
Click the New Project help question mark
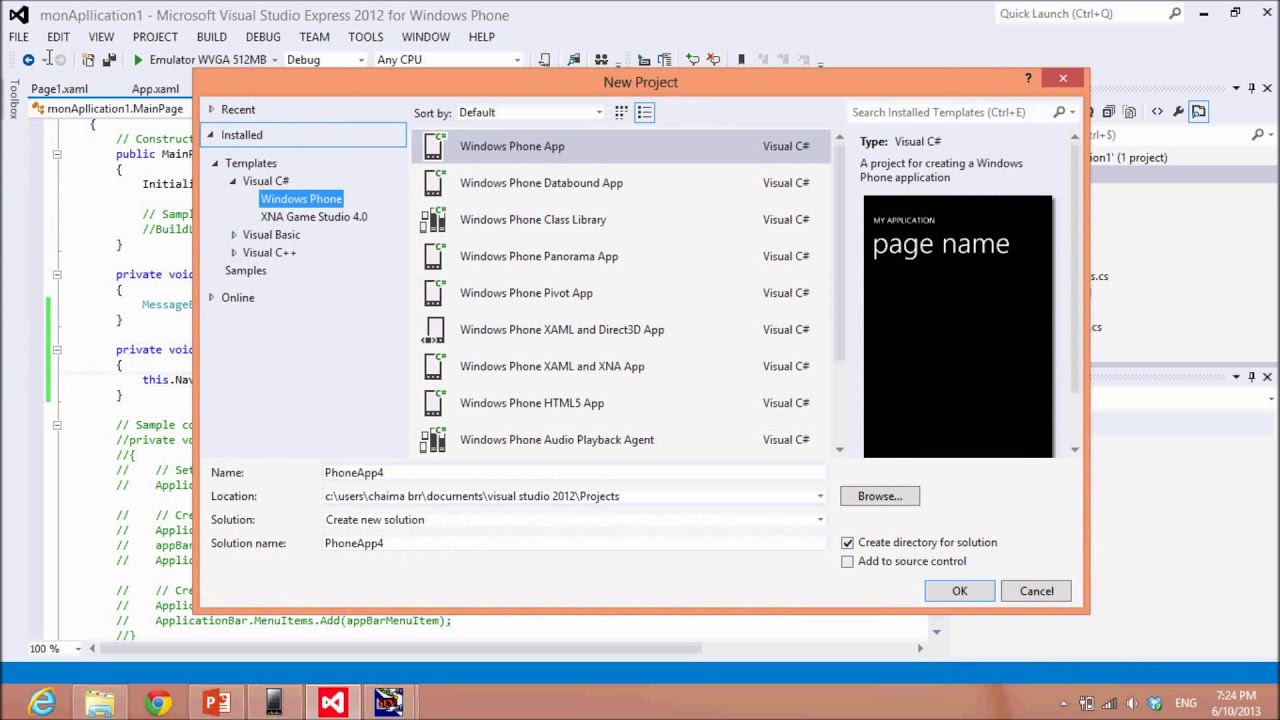(x=1028, y=78)
